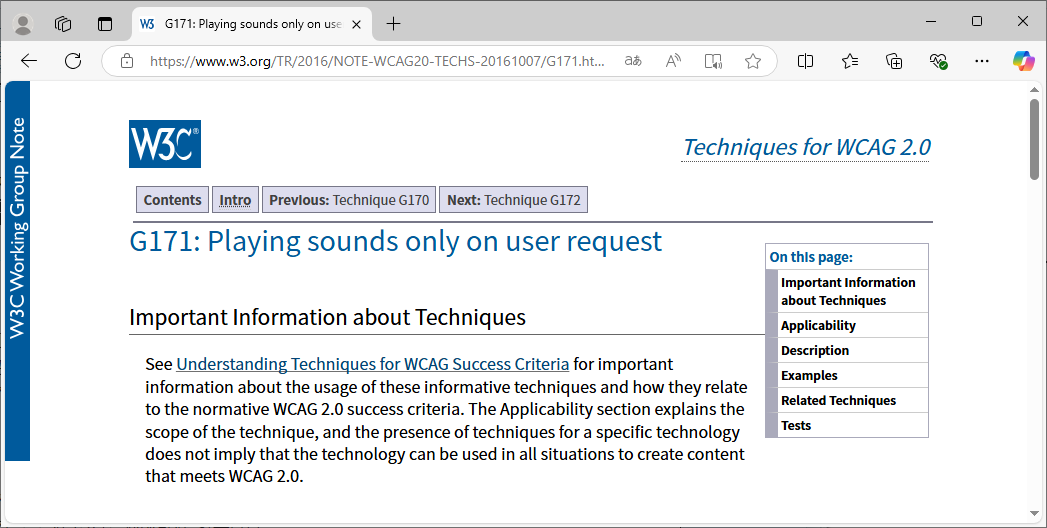This screenshot has width=1047, height=528.
Task: Open the Copilot sidebar
Action: click(1024, 61)
